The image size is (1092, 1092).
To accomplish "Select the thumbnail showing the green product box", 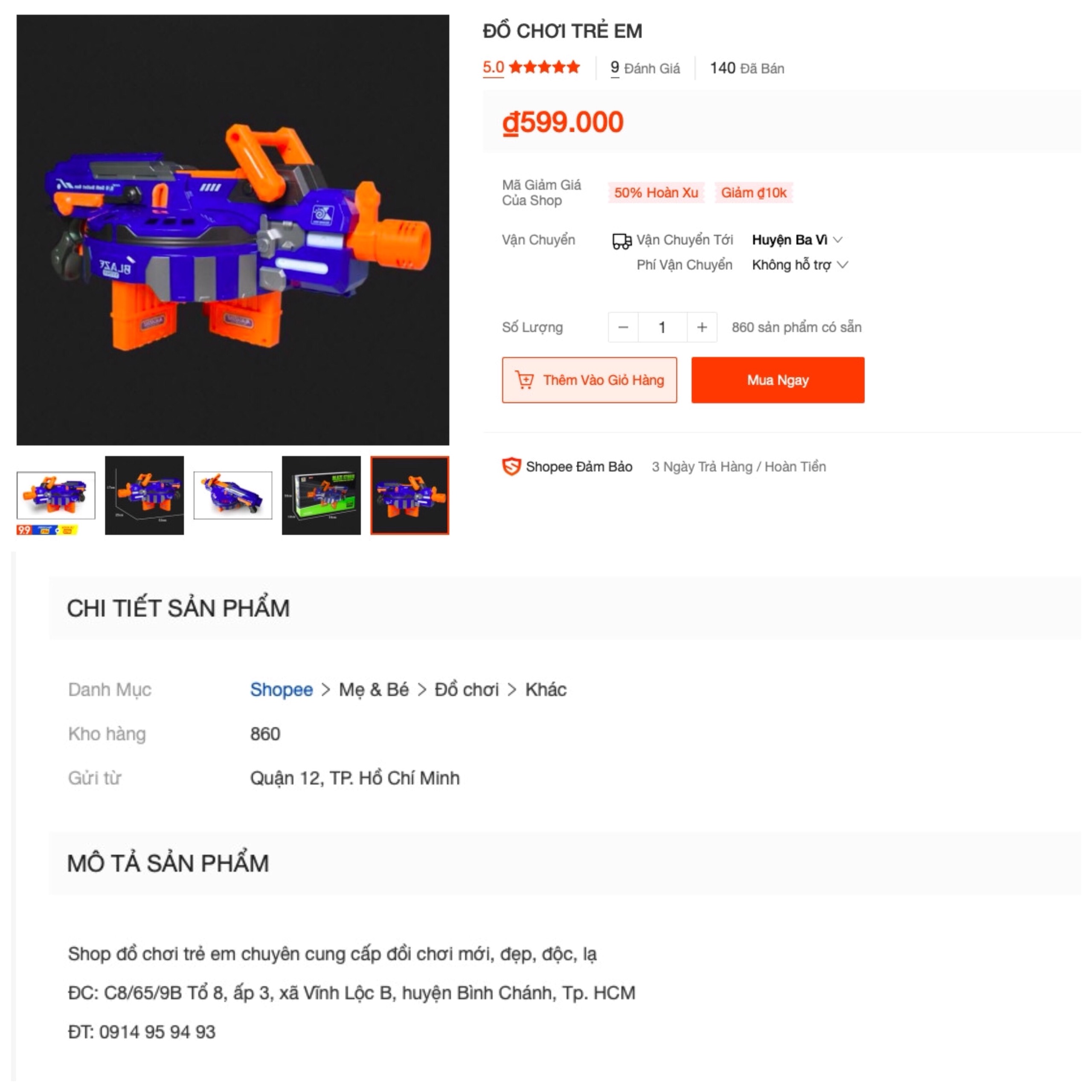I will tap(321, 496).
